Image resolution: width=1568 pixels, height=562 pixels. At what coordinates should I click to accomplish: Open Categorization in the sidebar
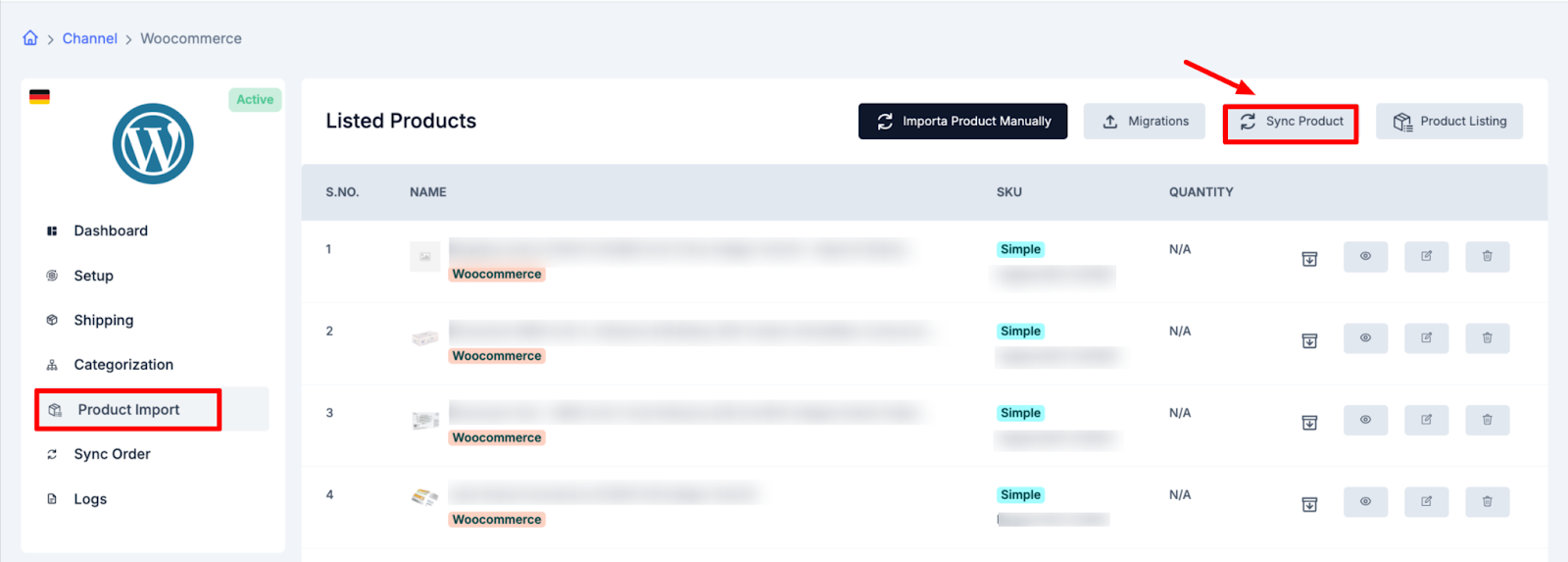tap(123, 365)
